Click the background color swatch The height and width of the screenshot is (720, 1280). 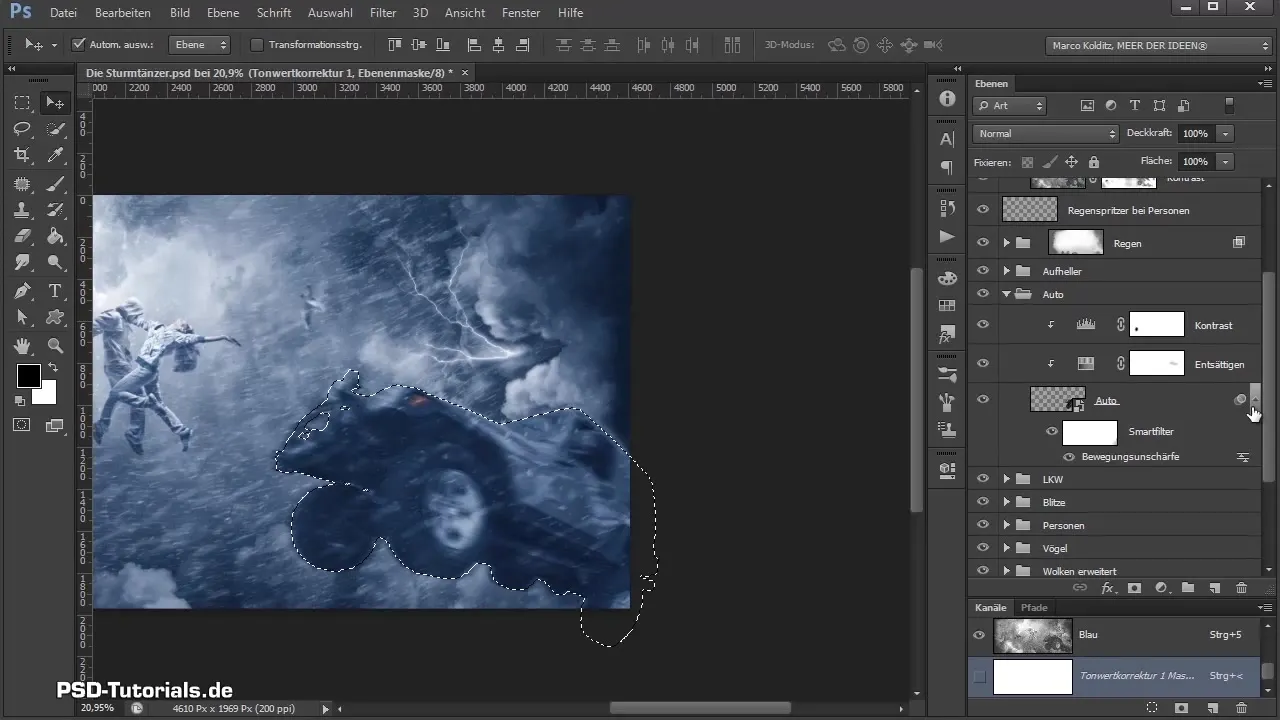pos(46,394)
